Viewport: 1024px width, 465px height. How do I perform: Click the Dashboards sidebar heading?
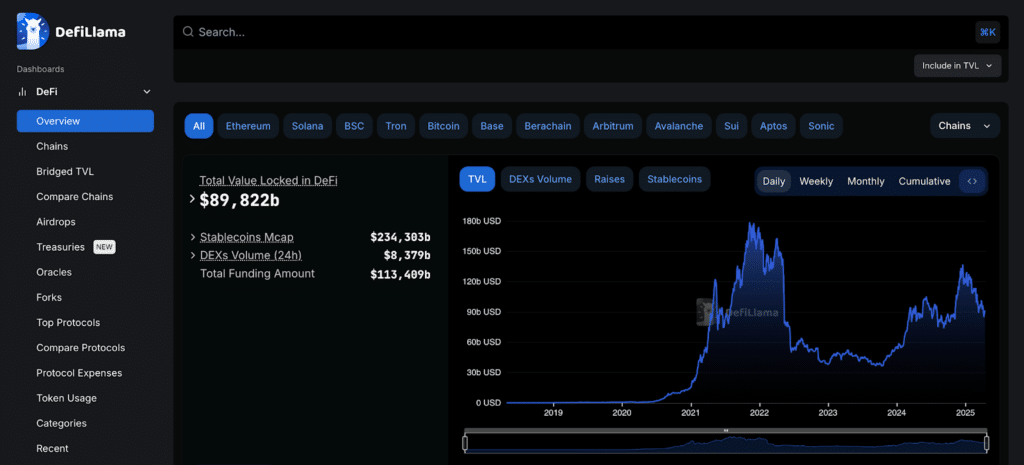pyautogui.click(x=40, y=69)
